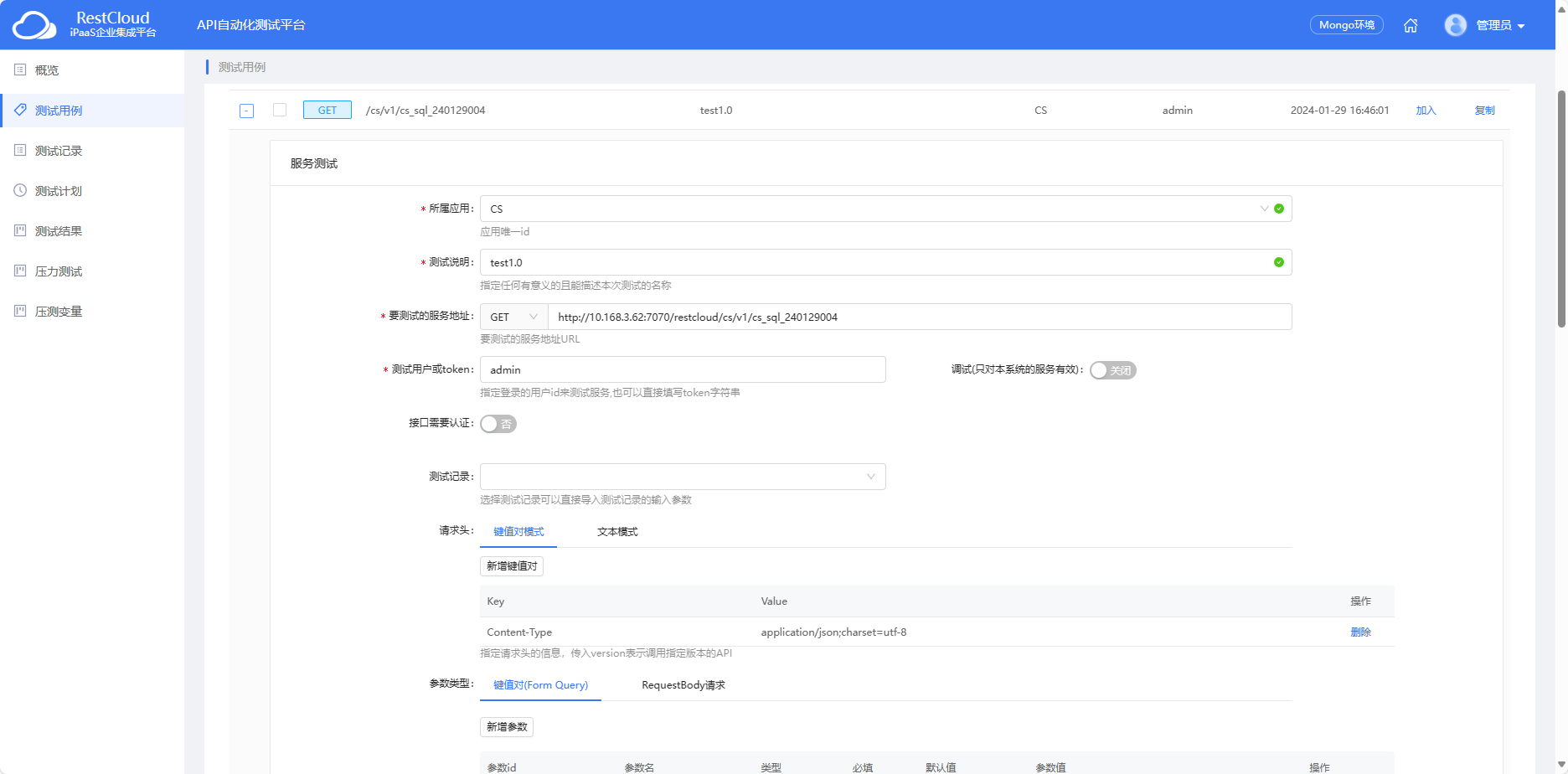Click the 复制 link on the test case row
Screen dimensions: 1568x774
[1484, 110]
